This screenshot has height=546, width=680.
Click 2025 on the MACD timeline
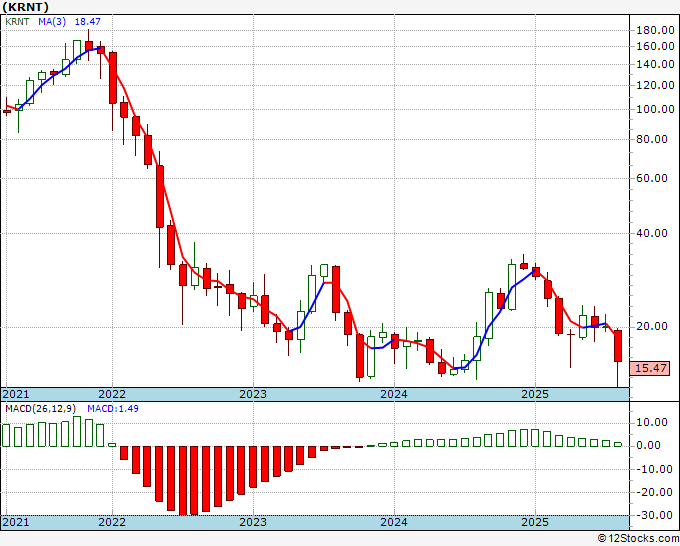point(535,522)
